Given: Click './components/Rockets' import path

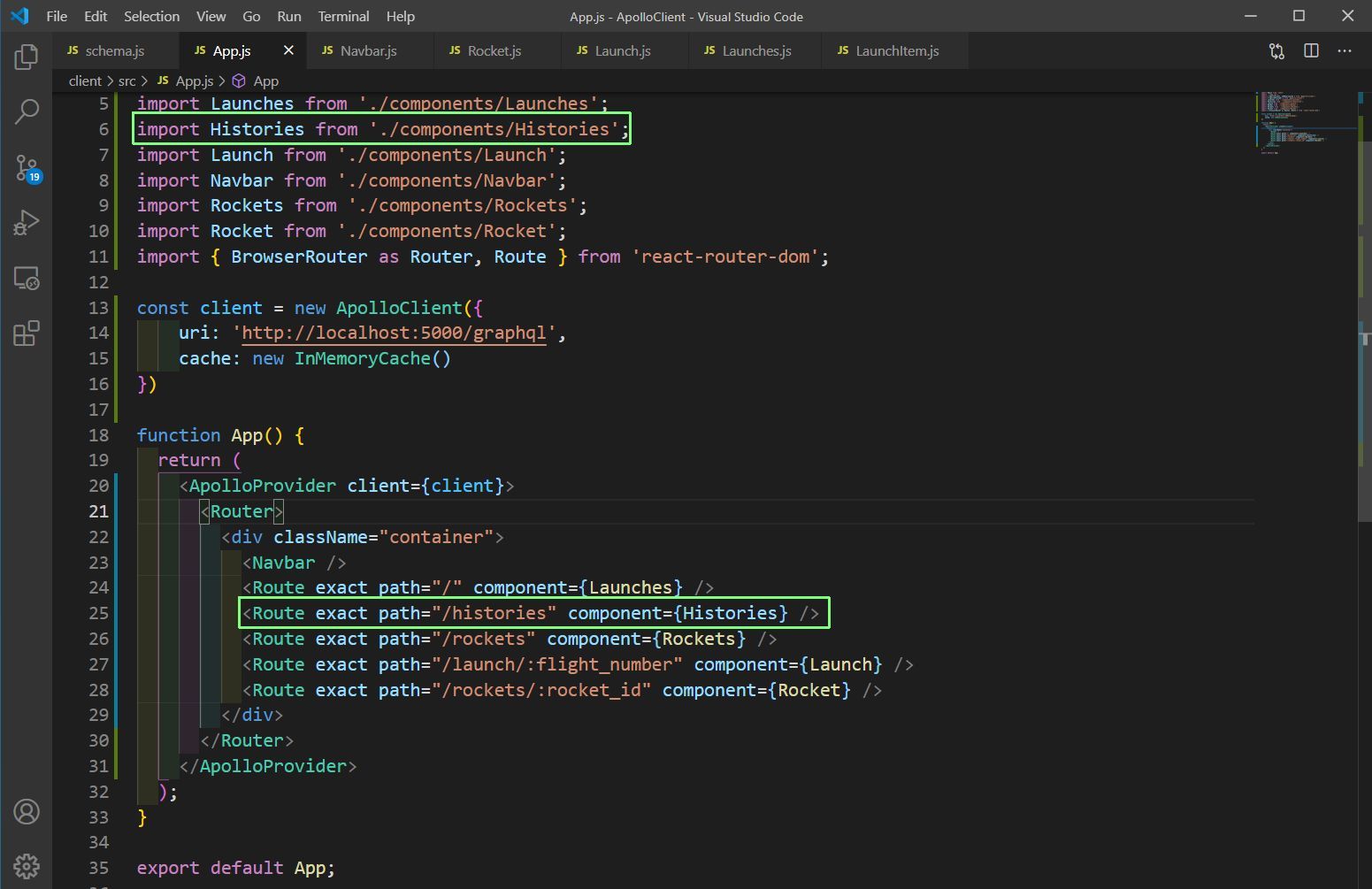Looking at the screenshot, I should [x=463, y=205].
